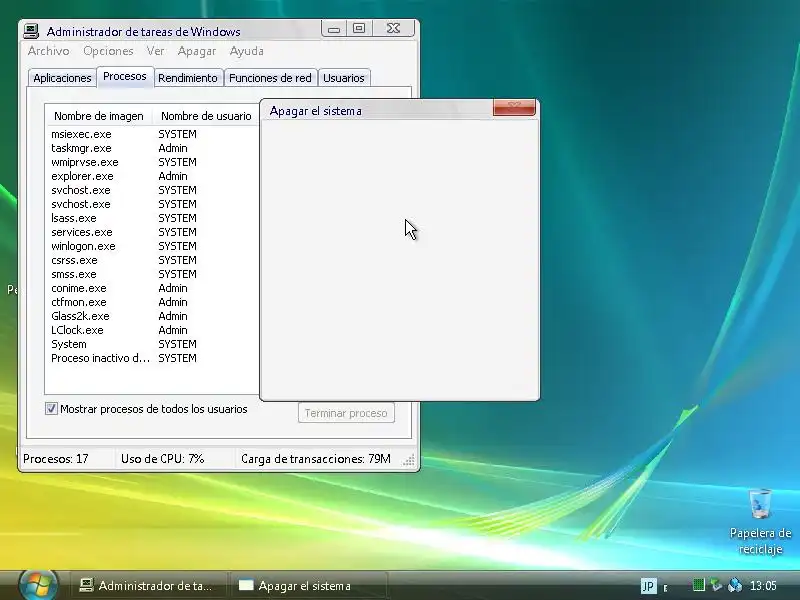The height and width of the screenshot is (600, 800).
Task: Click the Uso de CPU: 7% status entry
Action: coord(162,459)
